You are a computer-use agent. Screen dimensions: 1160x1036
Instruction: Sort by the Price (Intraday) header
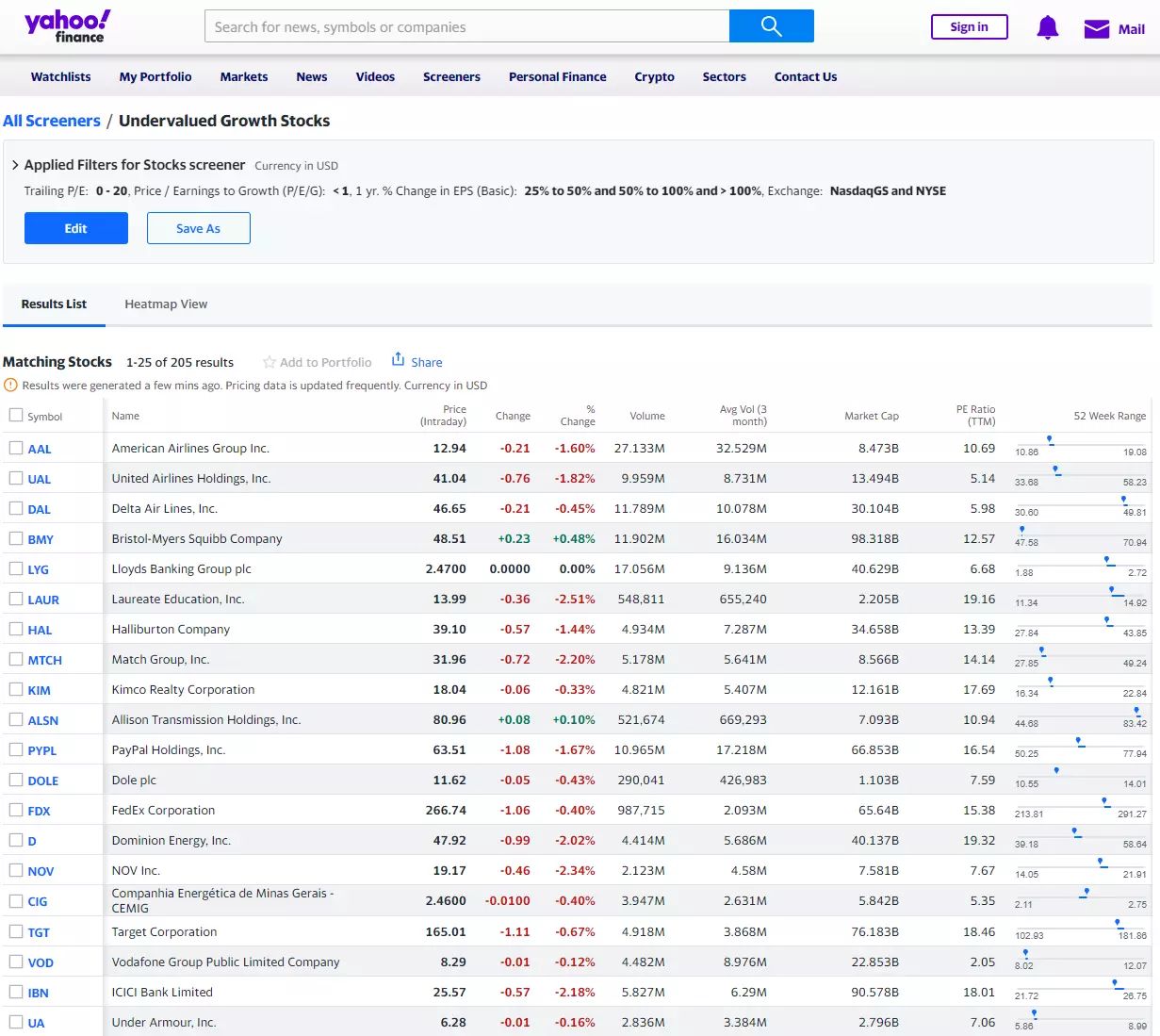pyautogui.click(x=443, y=416)
